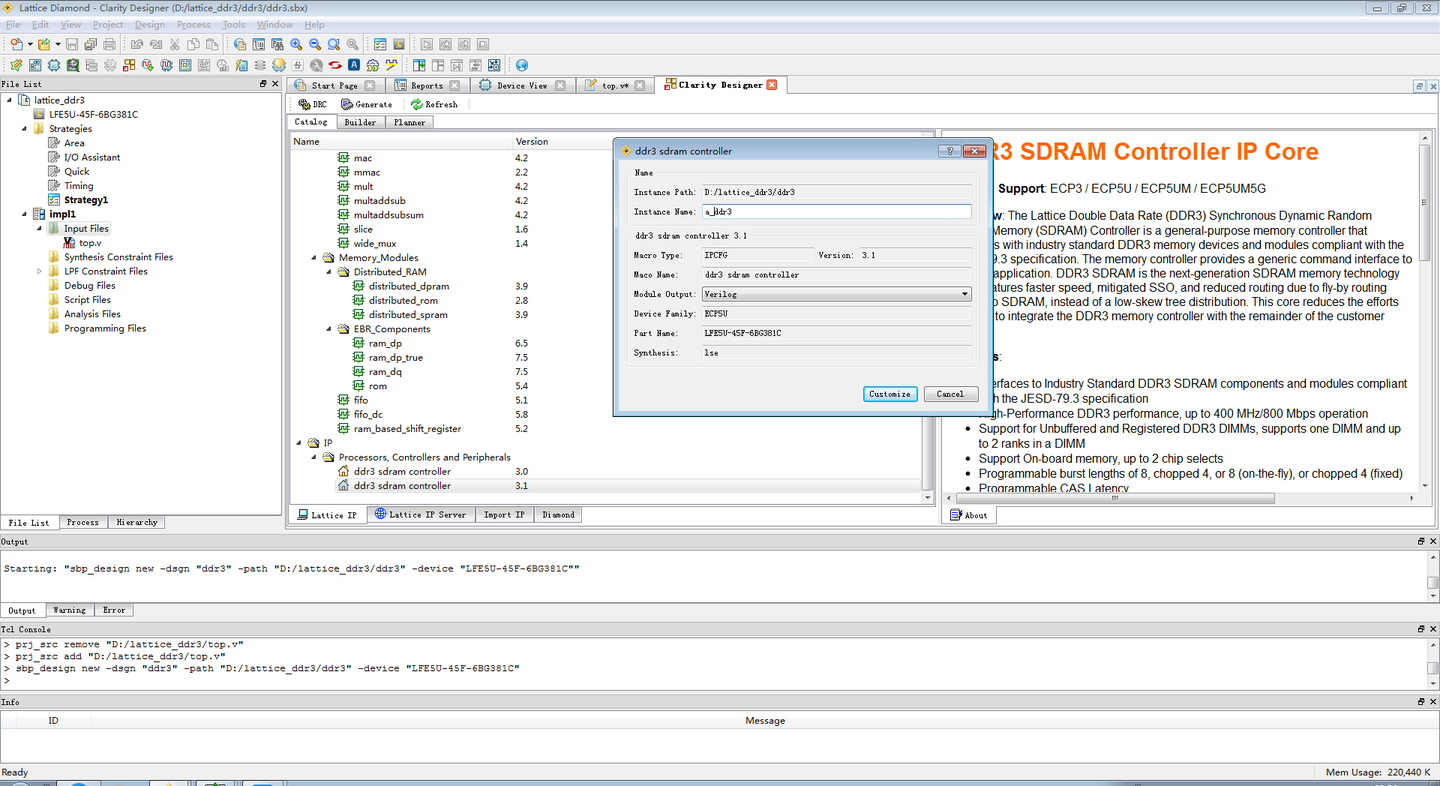The image size is (1440, 786).
Task: Run DRC in the Clarity Designer toolbar
Action: (313, 104)
